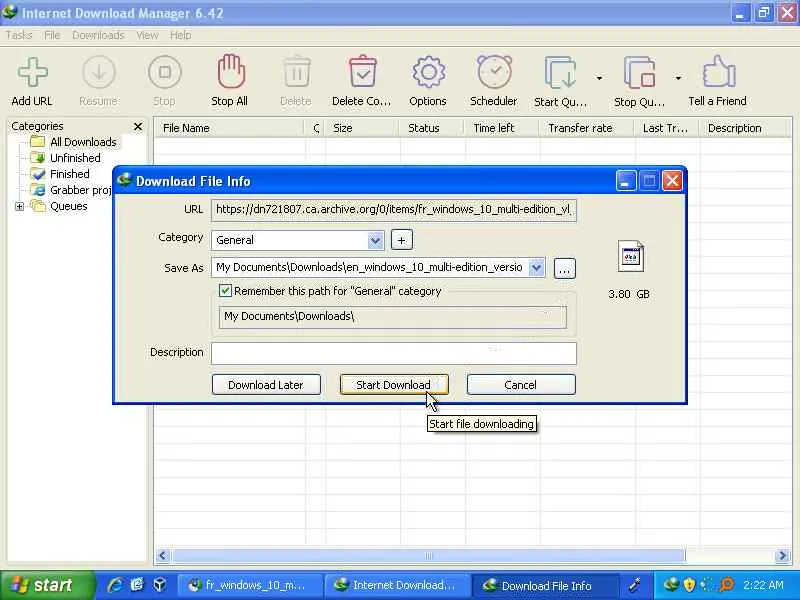Select Grabber projects category
The height and width of the screenshot is (600, 800).
click(x=81, y=190)
